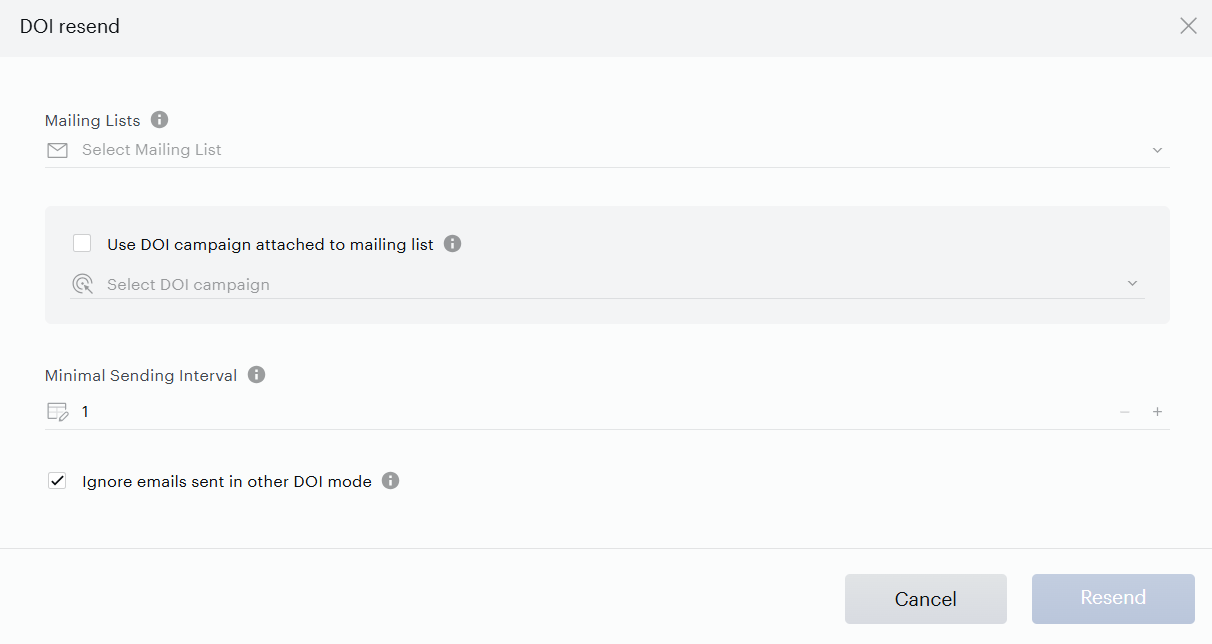This screenshot has height=644, width=1212.
Task: Uncheck Ignore emails sent in other DOI mode
Action: (x=56, y=481)
